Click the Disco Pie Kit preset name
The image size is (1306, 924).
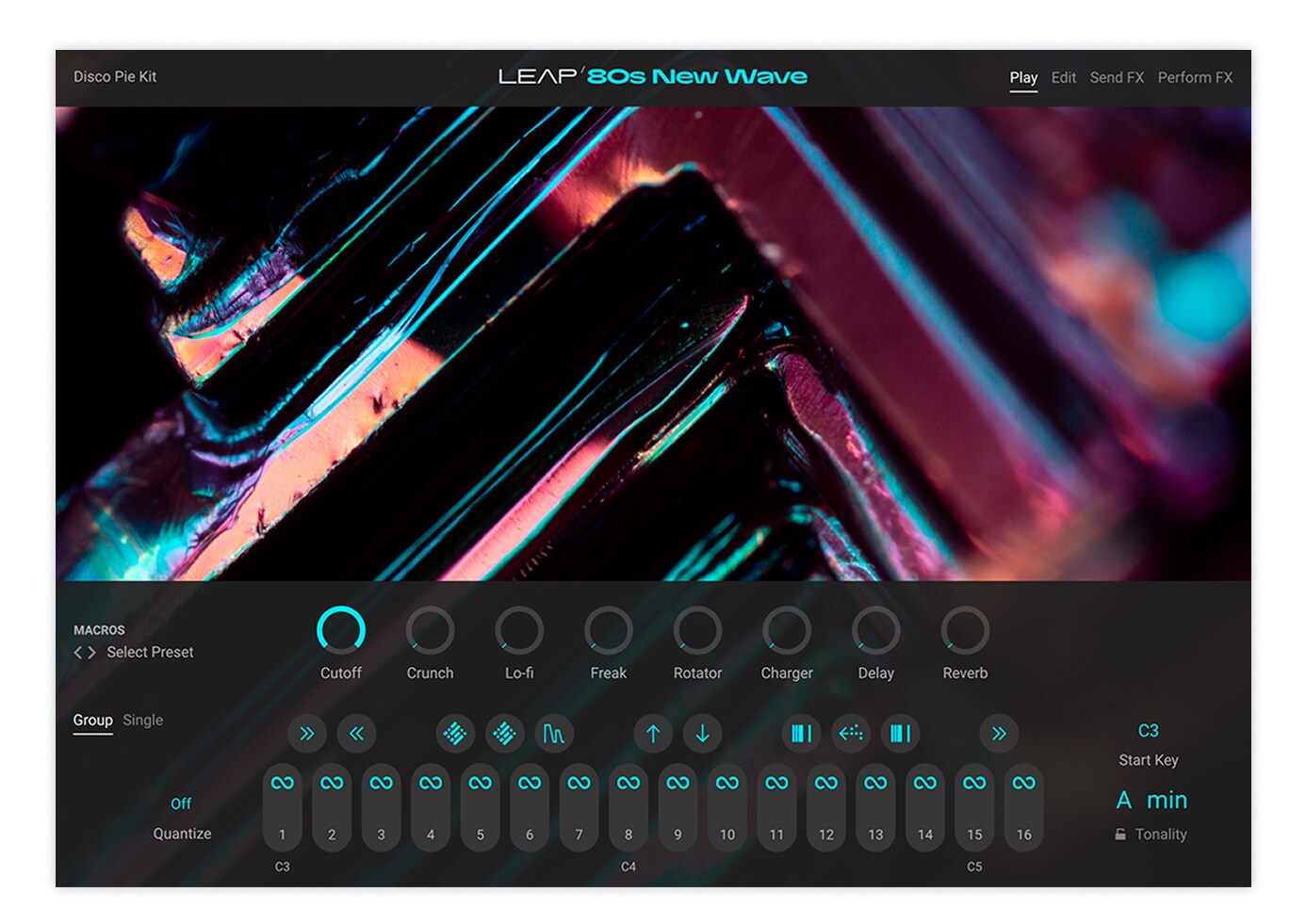pos(115,76)
